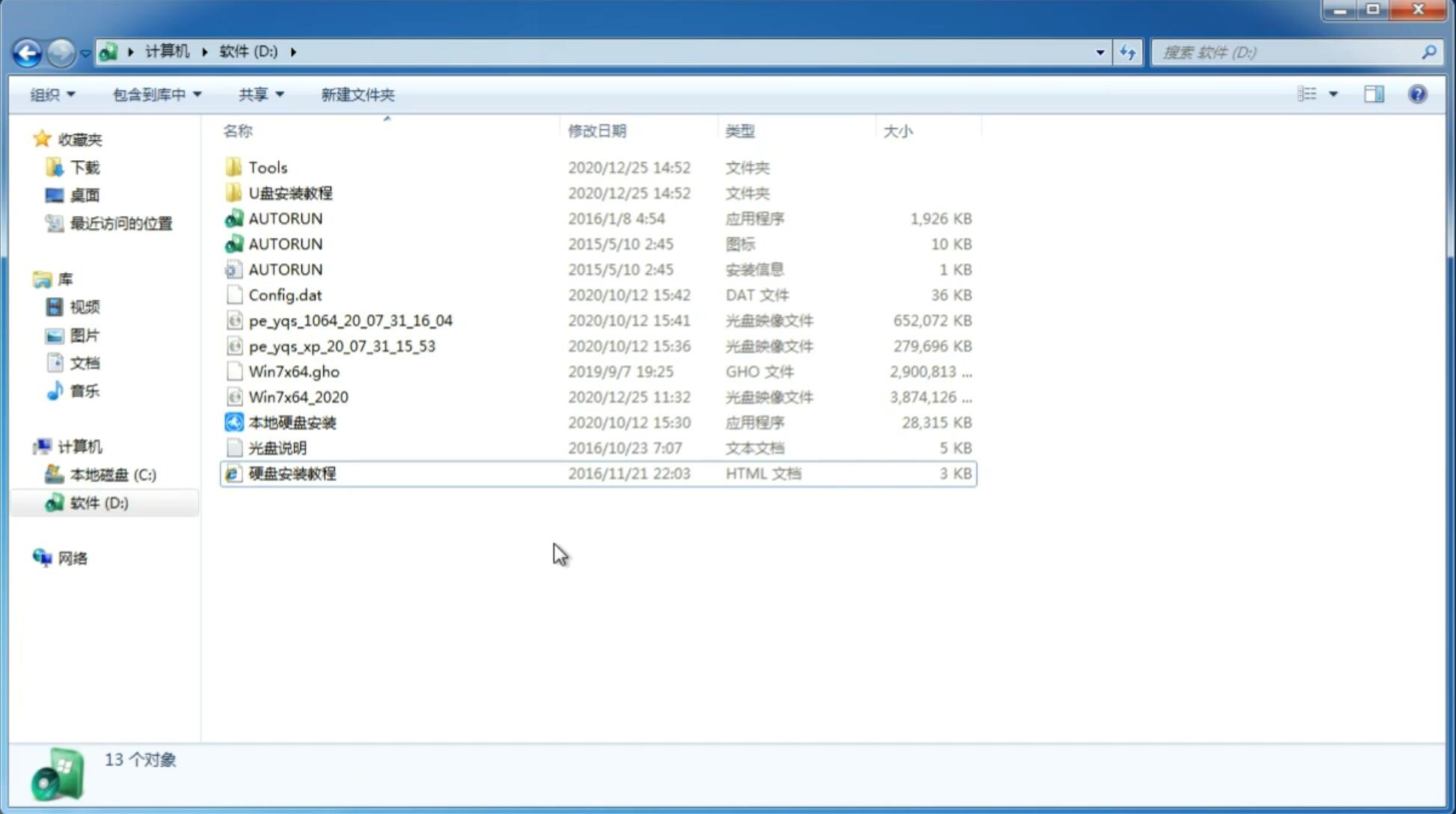The width and height of the screenshot is (1456, 814).
Task: Select 软件 (D:) drive in sidebar
Action: point(98,502)
